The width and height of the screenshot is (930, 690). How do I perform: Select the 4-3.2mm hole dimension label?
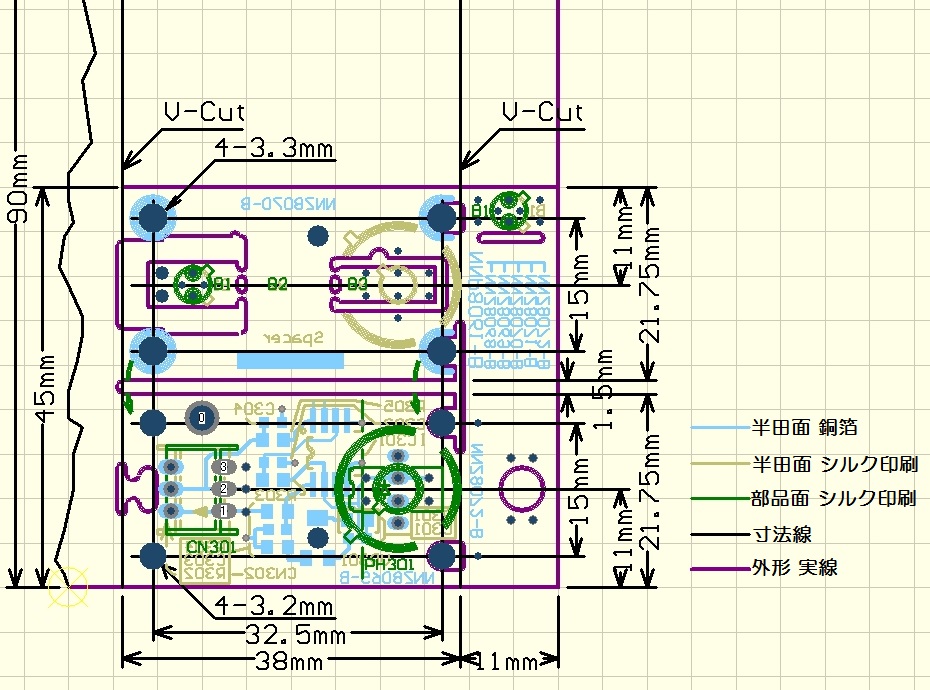point(274,606)
